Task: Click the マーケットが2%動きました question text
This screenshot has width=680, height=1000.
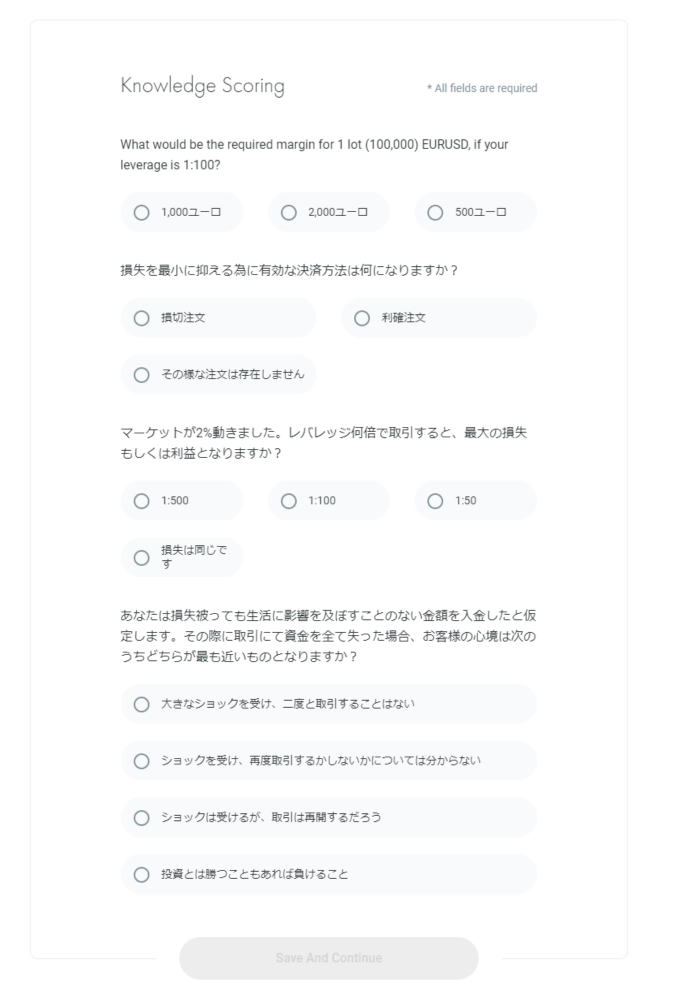Action: [x=323, y=443]
